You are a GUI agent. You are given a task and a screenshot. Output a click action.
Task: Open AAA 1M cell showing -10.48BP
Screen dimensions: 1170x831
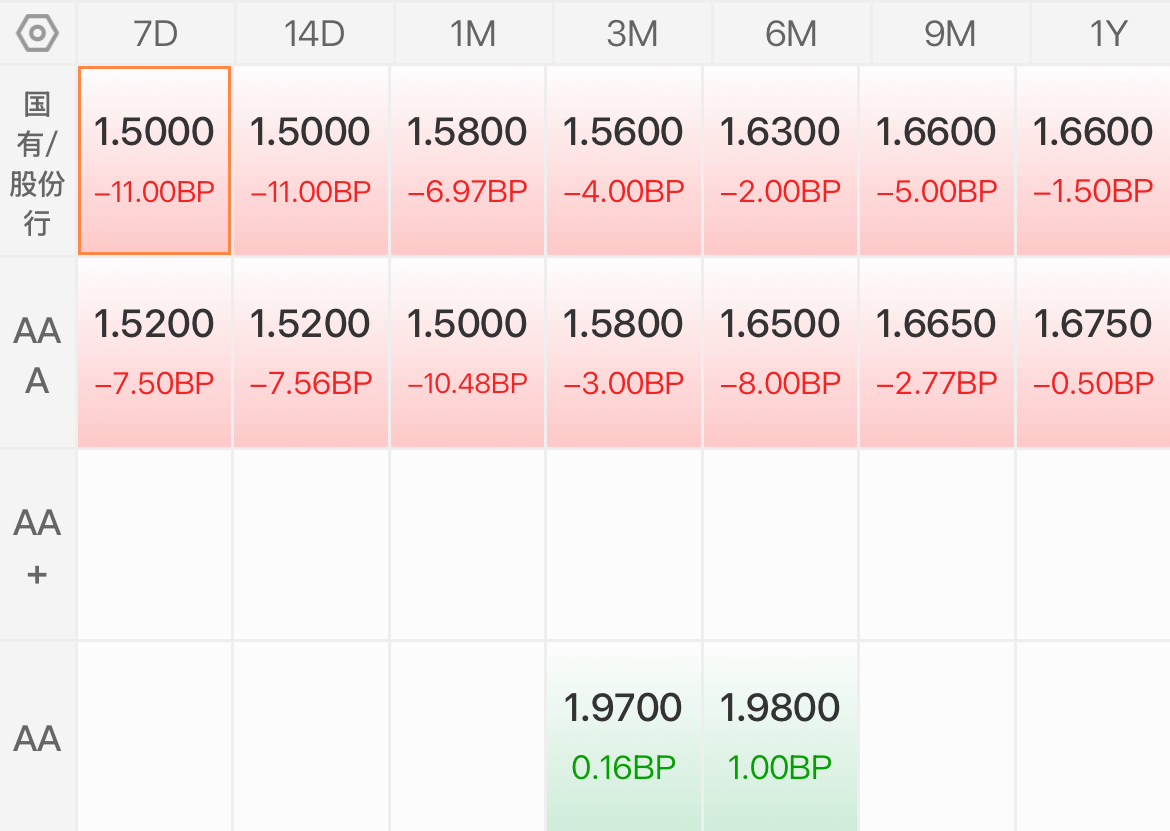467,353
